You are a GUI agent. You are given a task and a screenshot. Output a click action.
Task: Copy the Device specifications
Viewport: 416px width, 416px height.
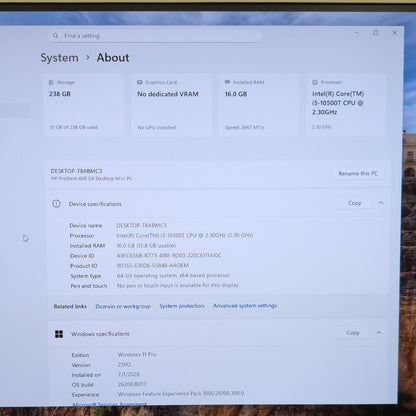354,203
